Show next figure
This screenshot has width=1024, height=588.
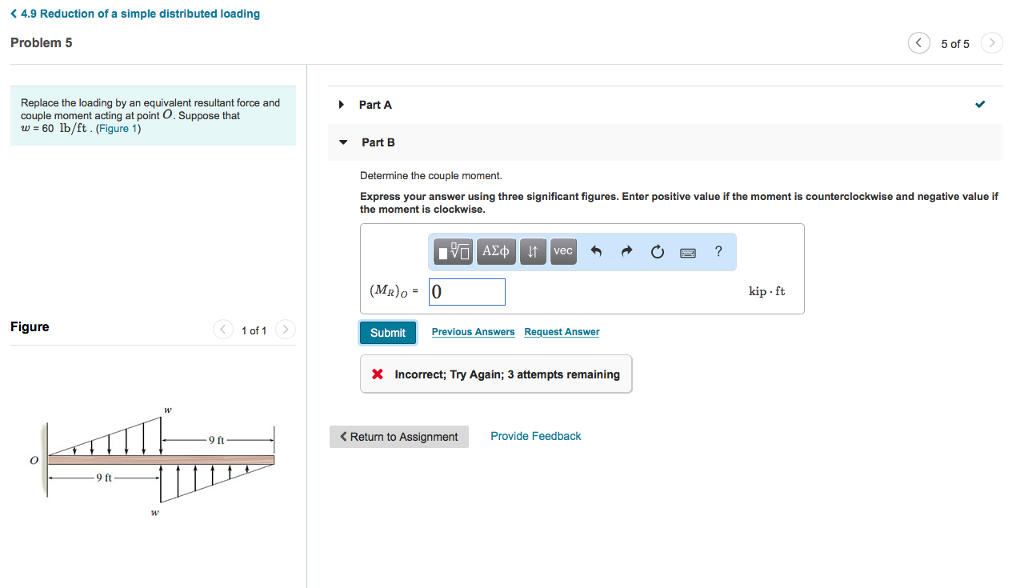[x=286, y=329]
